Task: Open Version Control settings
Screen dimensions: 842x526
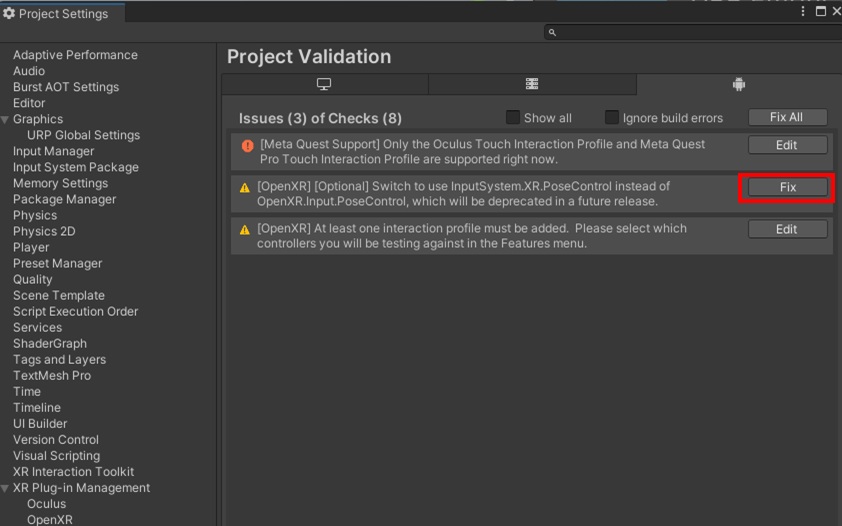Action: pos(56,441)
